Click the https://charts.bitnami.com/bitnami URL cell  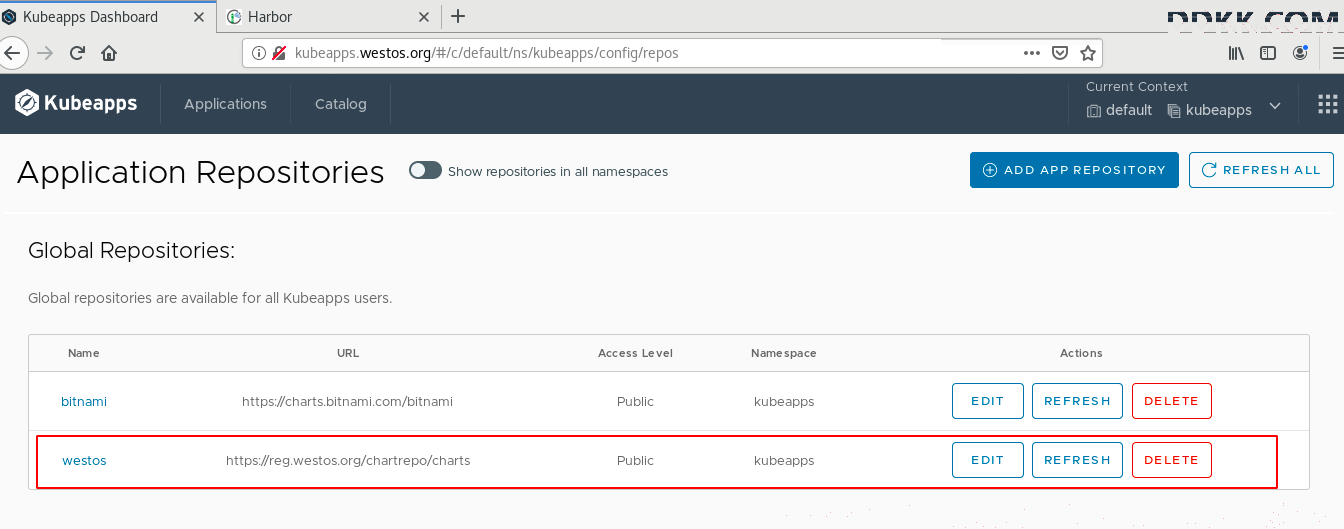click(347, 401)
